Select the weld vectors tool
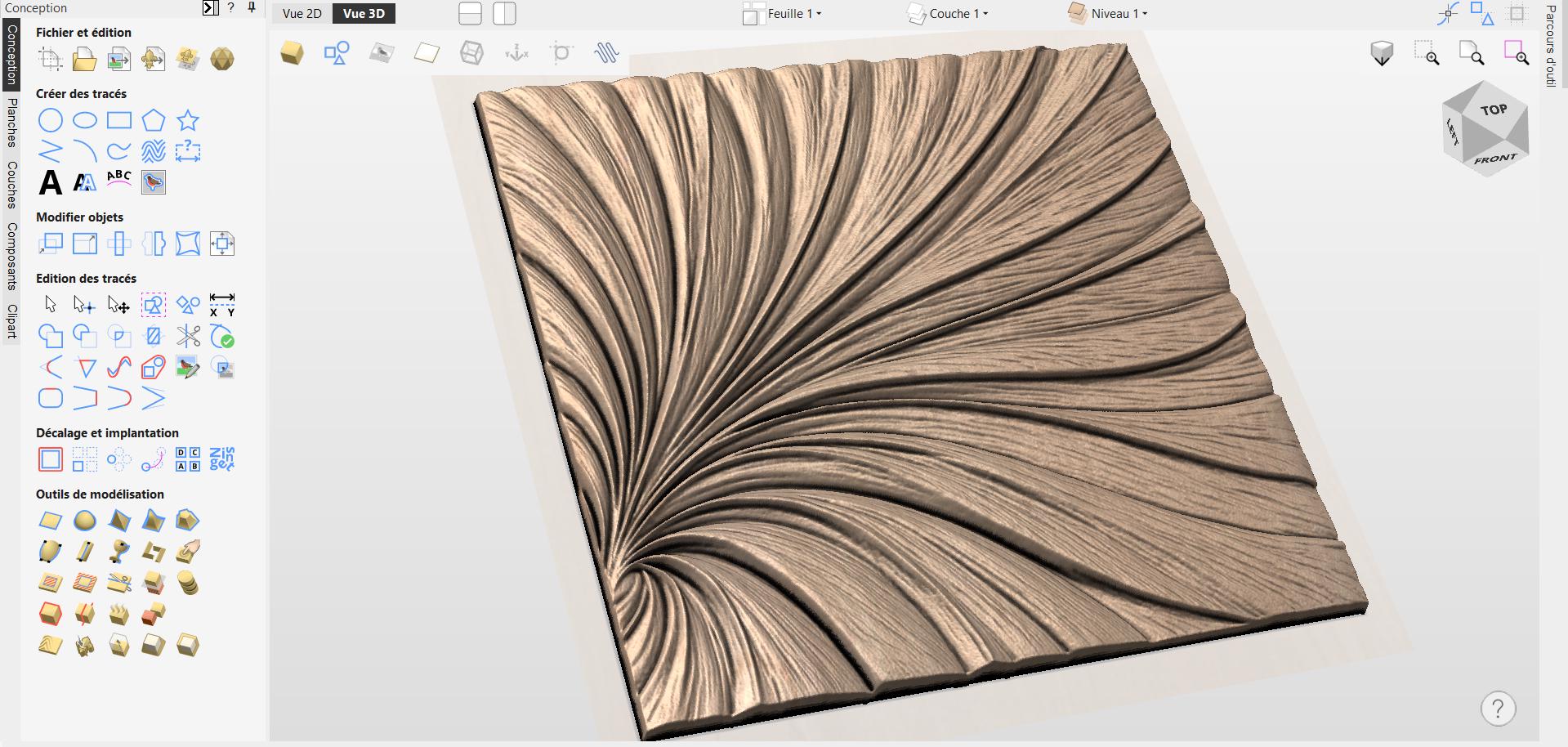This screenshot has width=1568, height=747. [51, 336]
